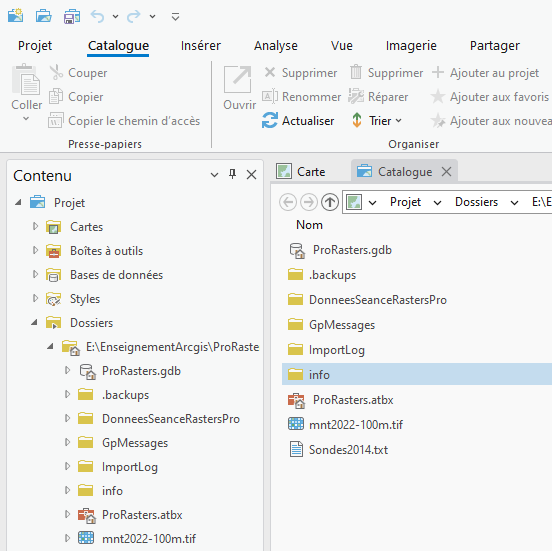Screen dimensions: 552x551
Task: Click the Forward navigation arrow
Action: pyautogui.click(x=309, y=202)
